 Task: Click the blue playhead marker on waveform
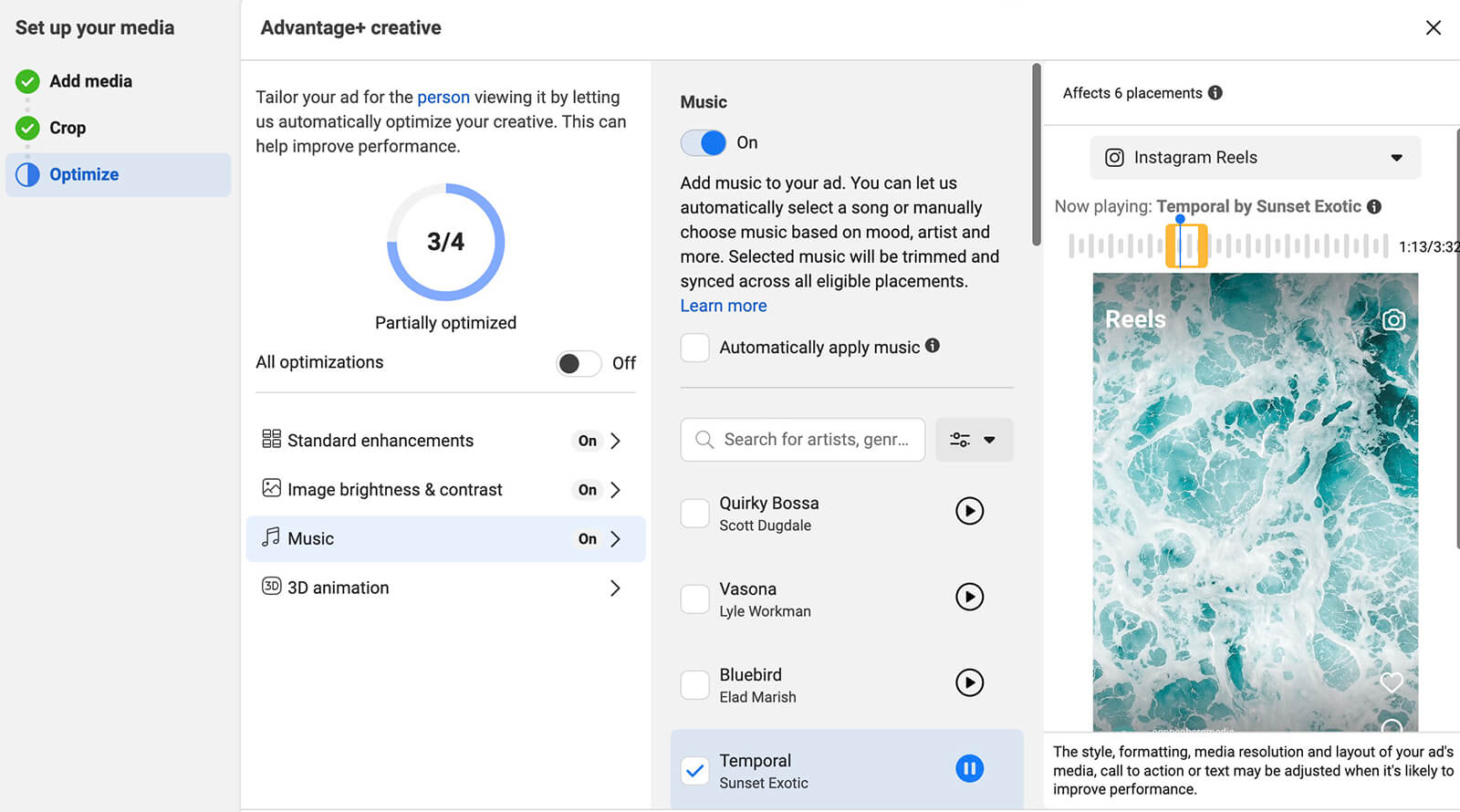1180,220
